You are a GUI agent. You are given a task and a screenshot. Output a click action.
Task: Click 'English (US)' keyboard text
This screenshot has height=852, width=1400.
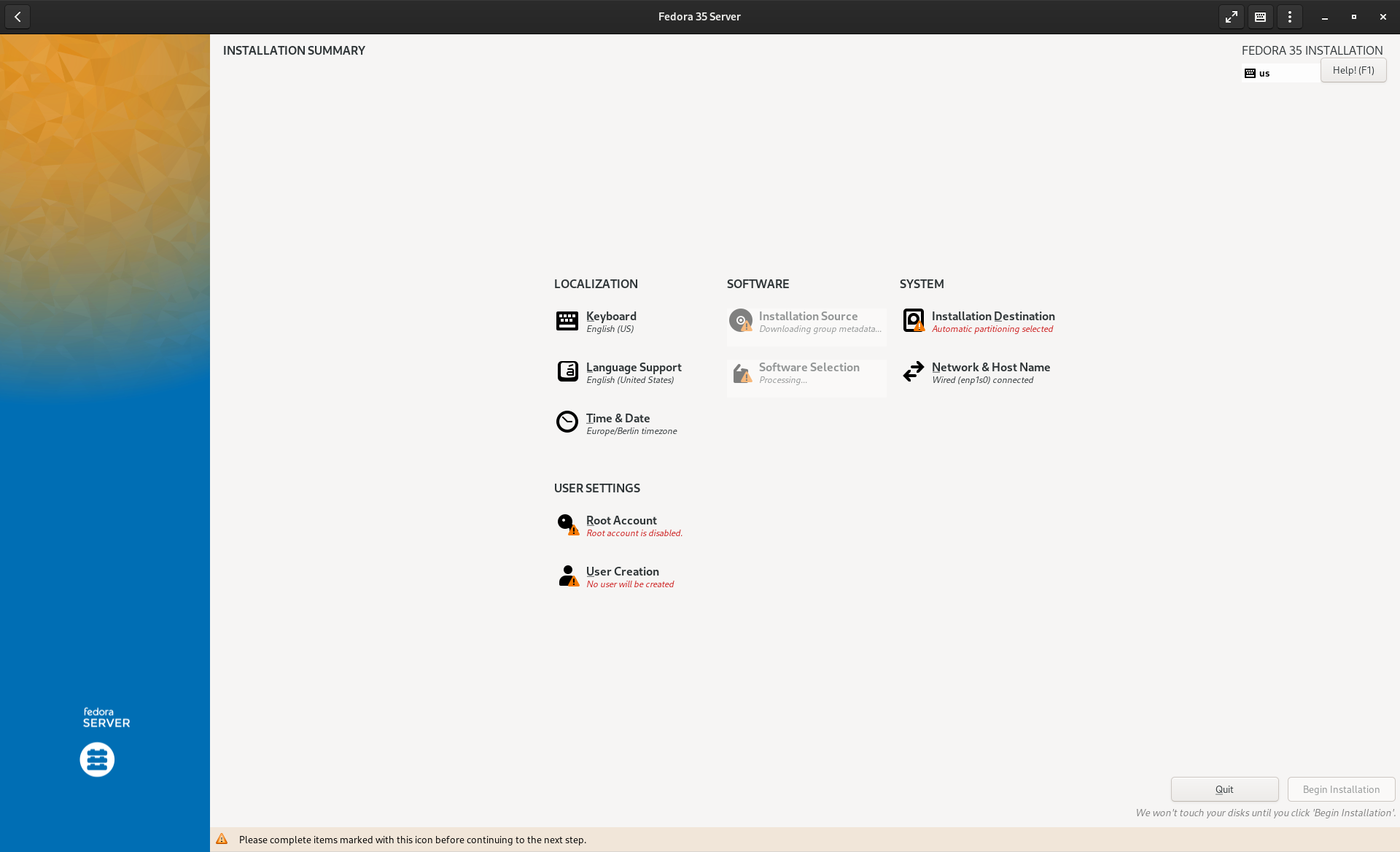coord(610,329)
